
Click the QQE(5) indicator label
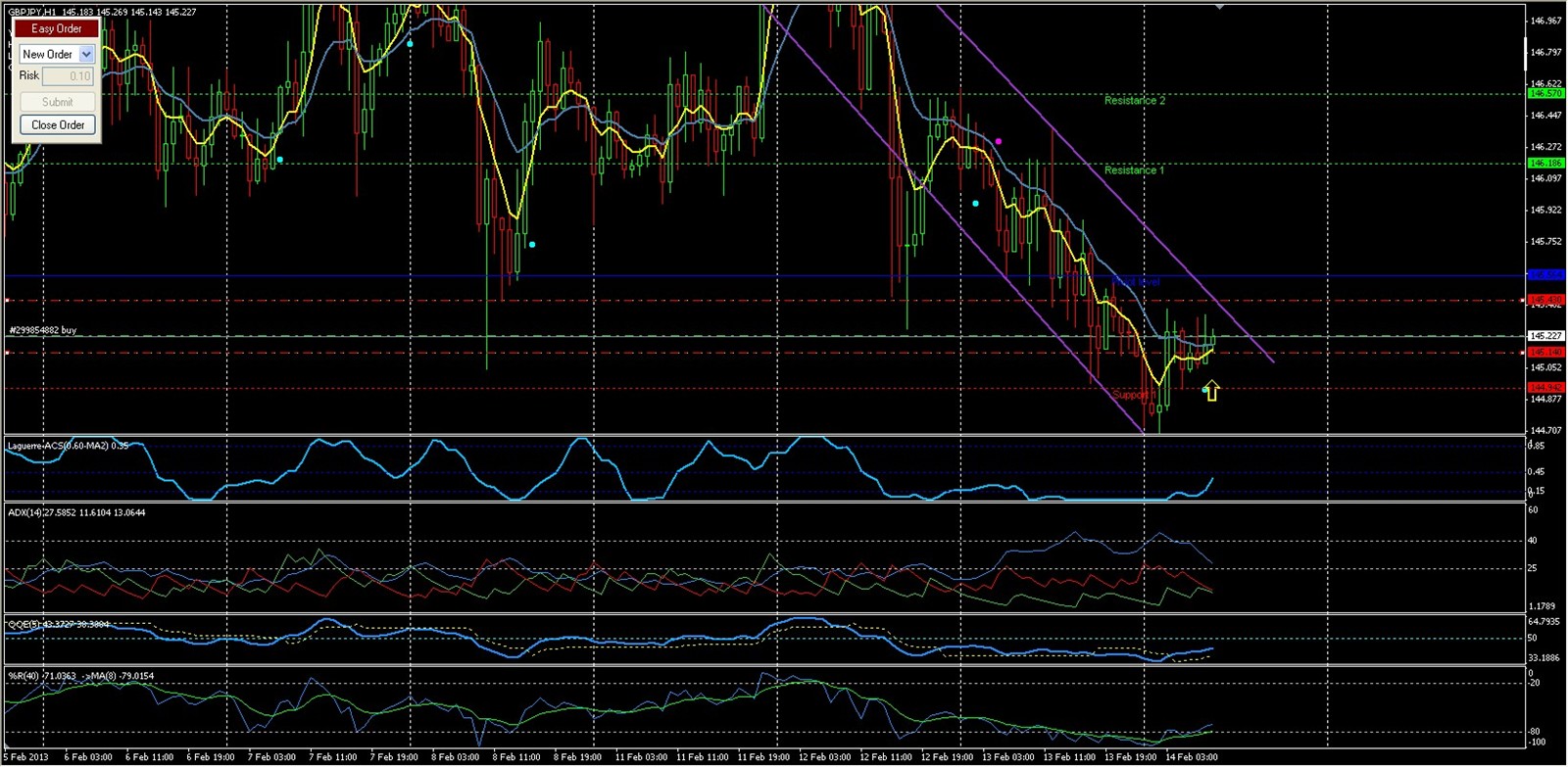(x=59, y=624)
